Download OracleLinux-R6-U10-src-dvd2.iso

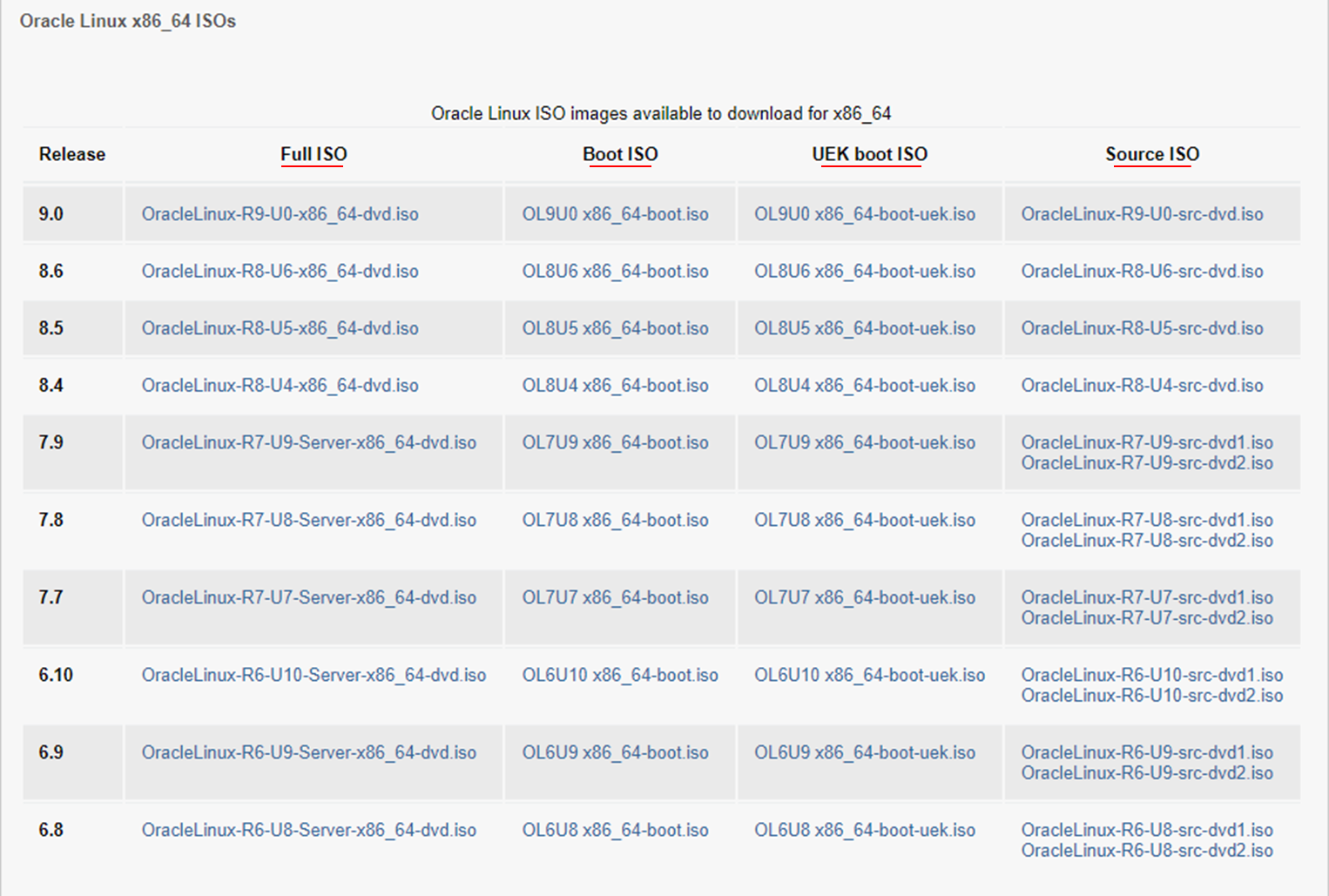tap(1152, 696)
